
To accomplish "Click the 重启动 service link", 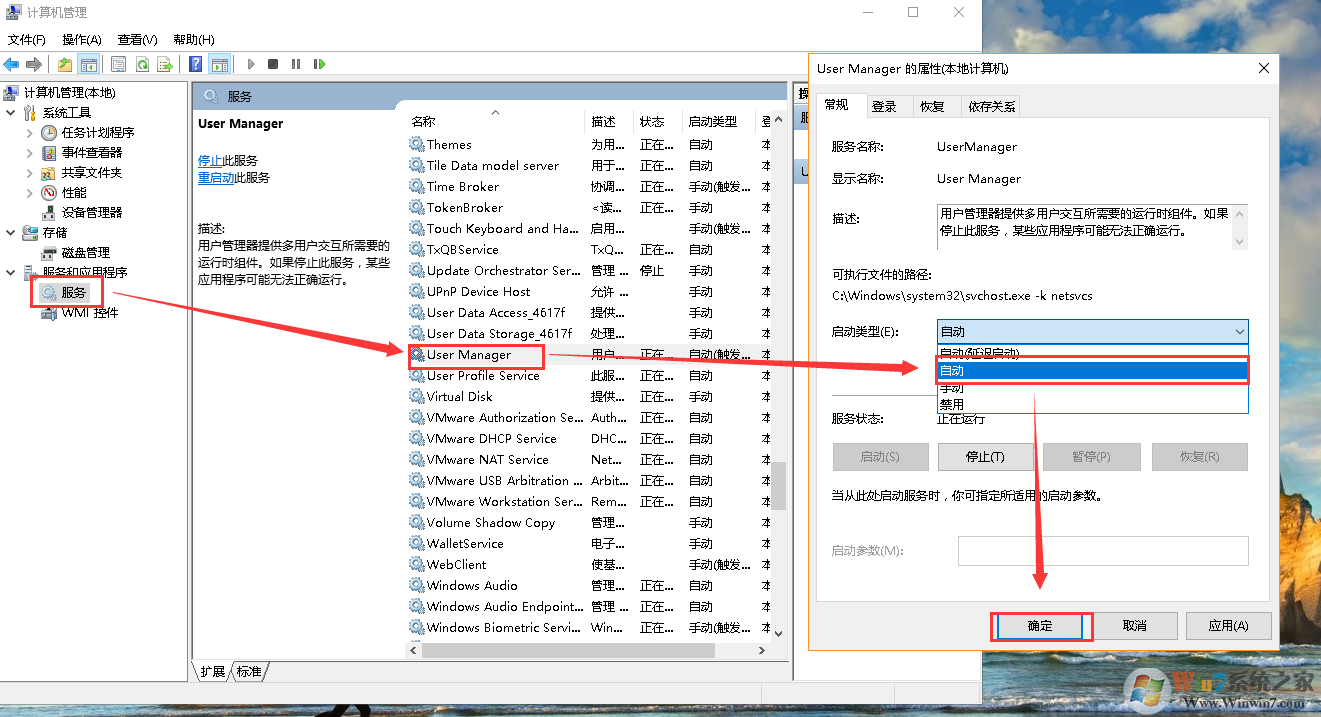I will 216,178.
